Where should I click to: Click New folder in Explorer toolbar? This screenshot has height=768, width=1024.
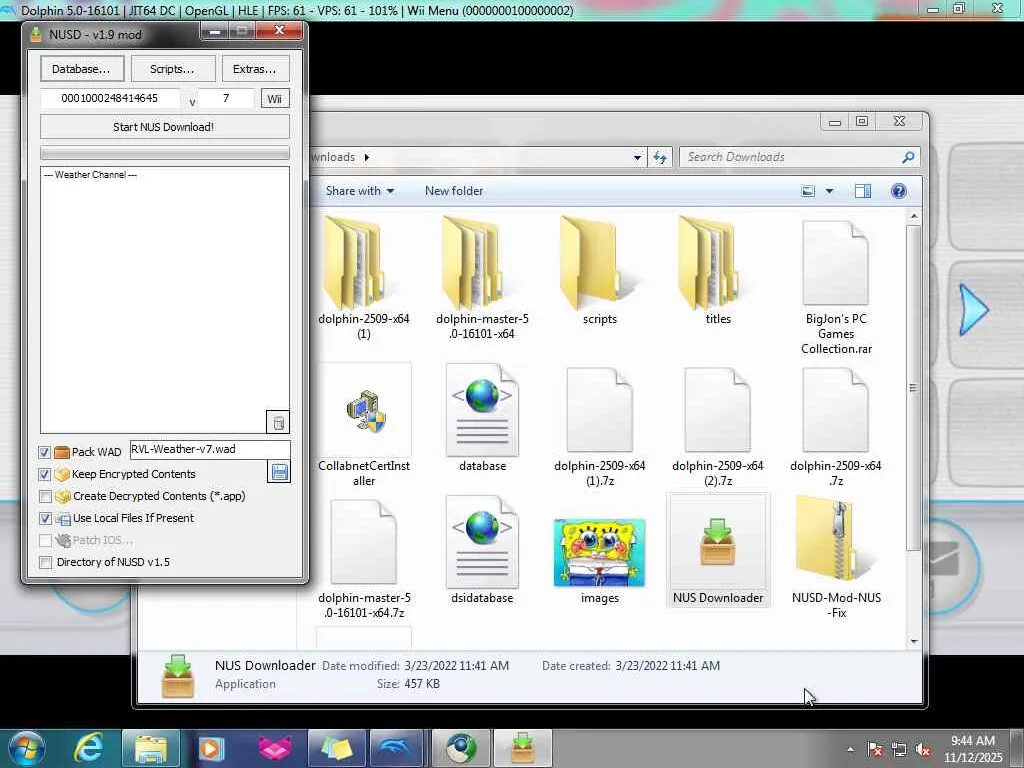pos(454,191)
